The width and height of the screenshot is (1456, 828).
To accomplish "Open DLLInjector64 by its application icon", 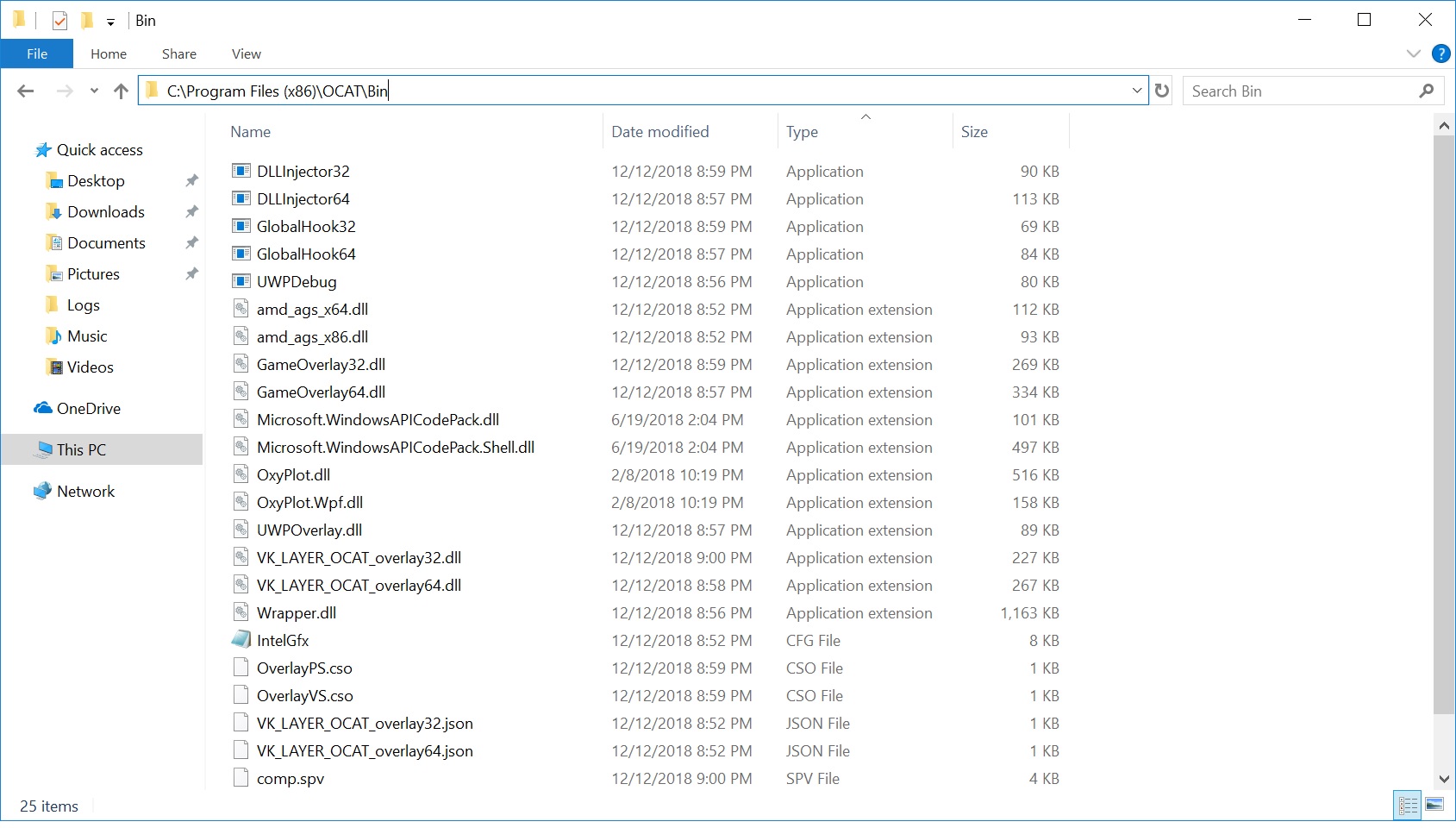I will coord(241,198).
